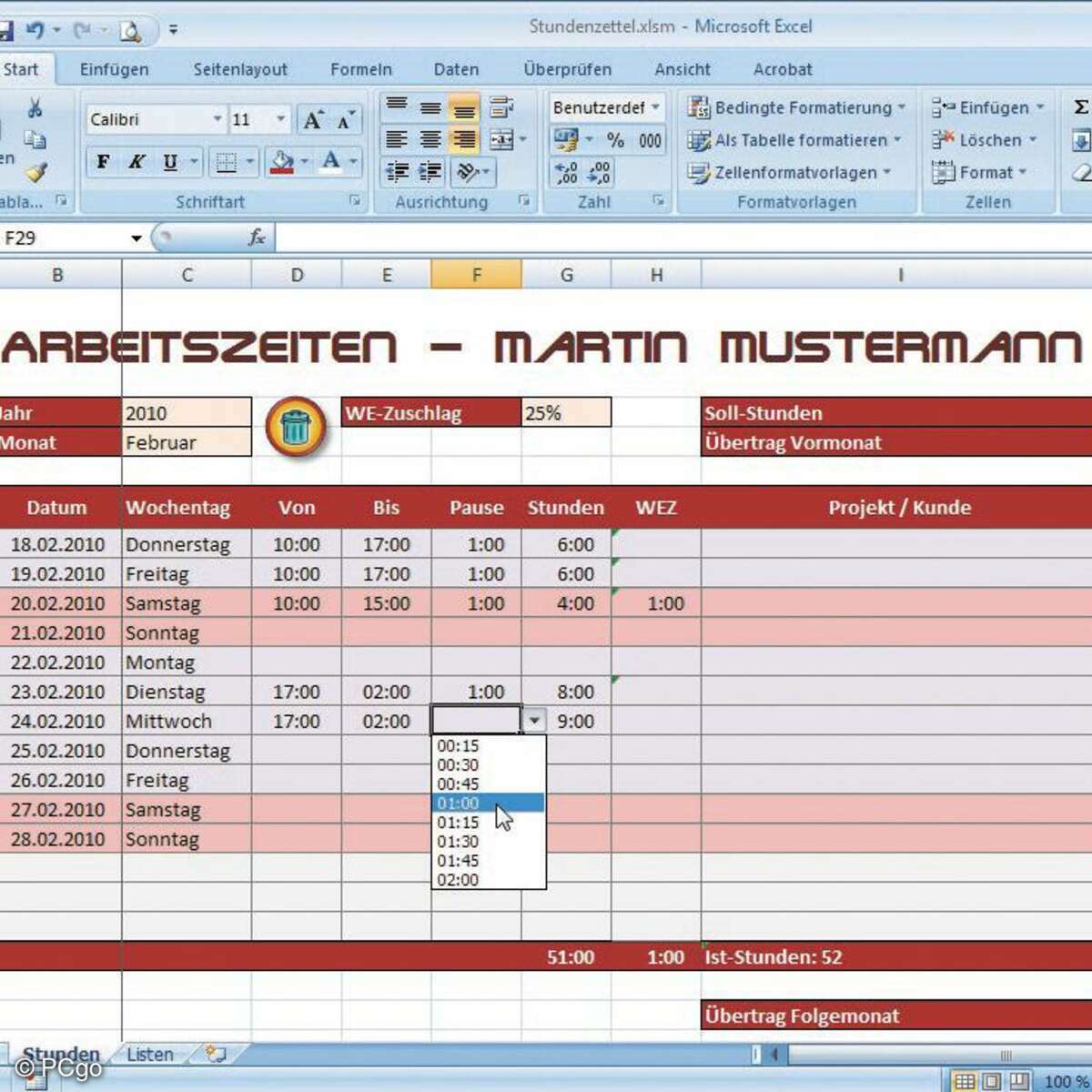Click the percent style icon
The image size is (1092, 1092).
coord(615,140)
